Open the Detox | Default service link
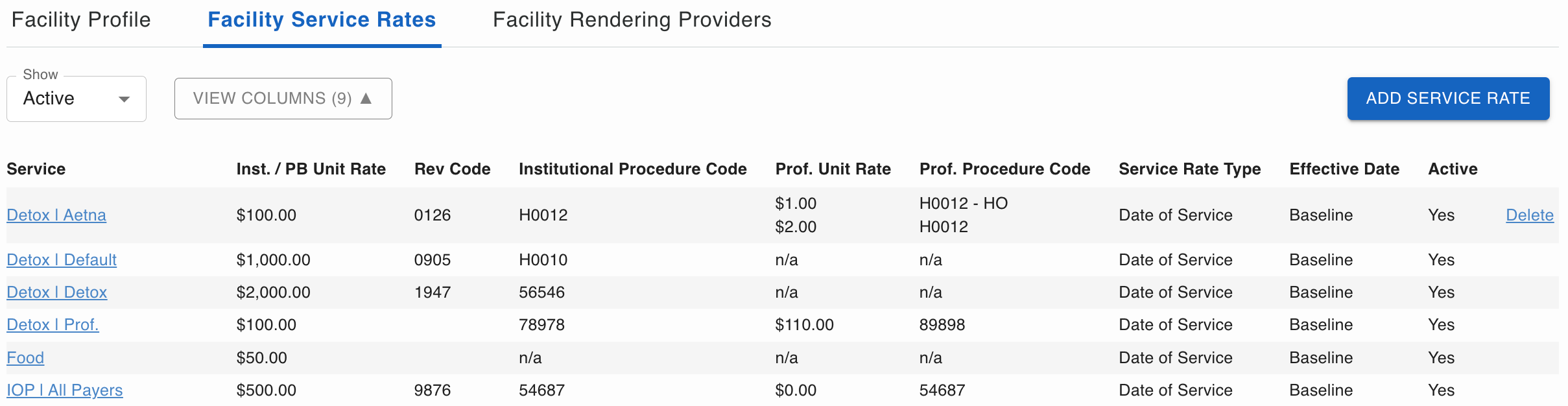 click(x=62, y=260)
